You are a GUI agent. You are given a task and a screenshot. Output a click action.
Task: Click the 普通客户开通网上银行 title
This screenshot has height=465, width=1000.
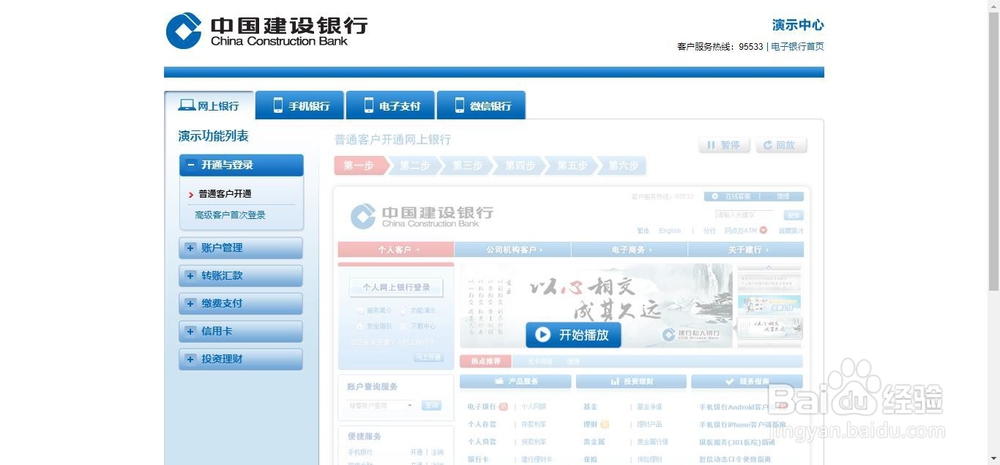pos(393,140)
